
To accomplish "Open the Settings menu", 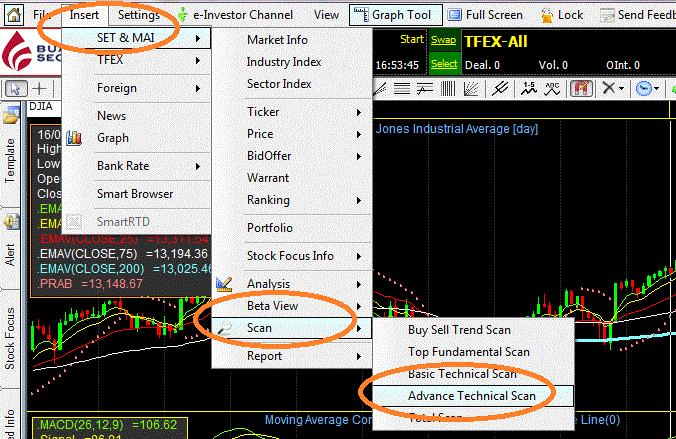I will [138, 15].
